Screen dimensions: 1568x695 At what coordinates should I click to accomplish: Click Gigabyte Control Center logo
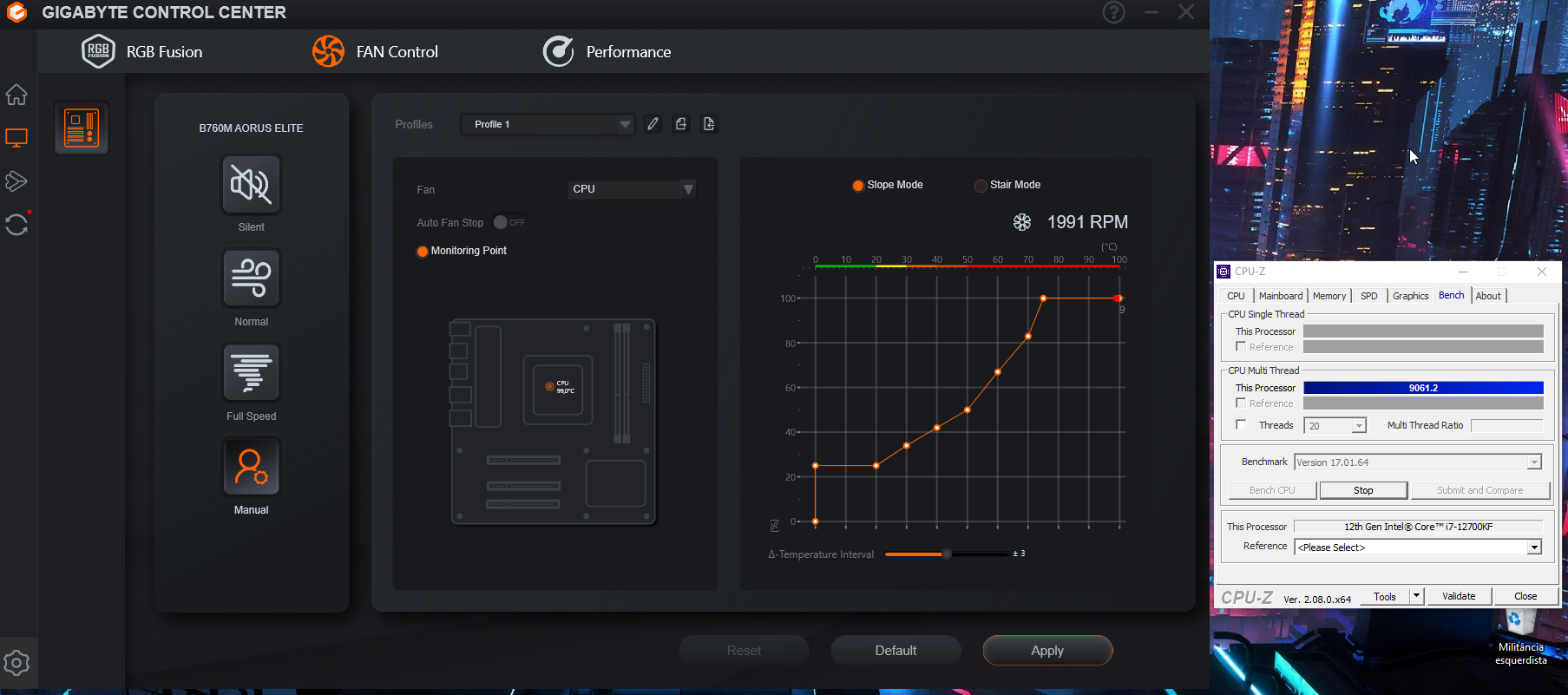[x=16, y=12]
